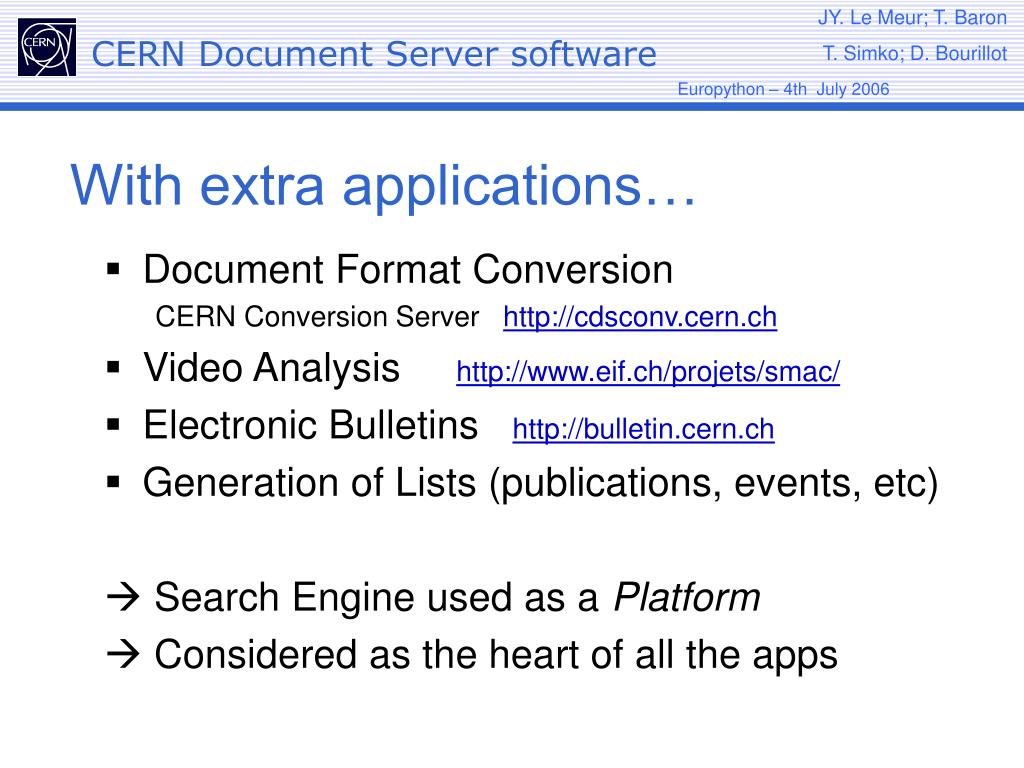Click the 'Europython – 4th July 2006' text
Image resolution: width=1024 pixels, height=768 pixels.
[783, 89]
